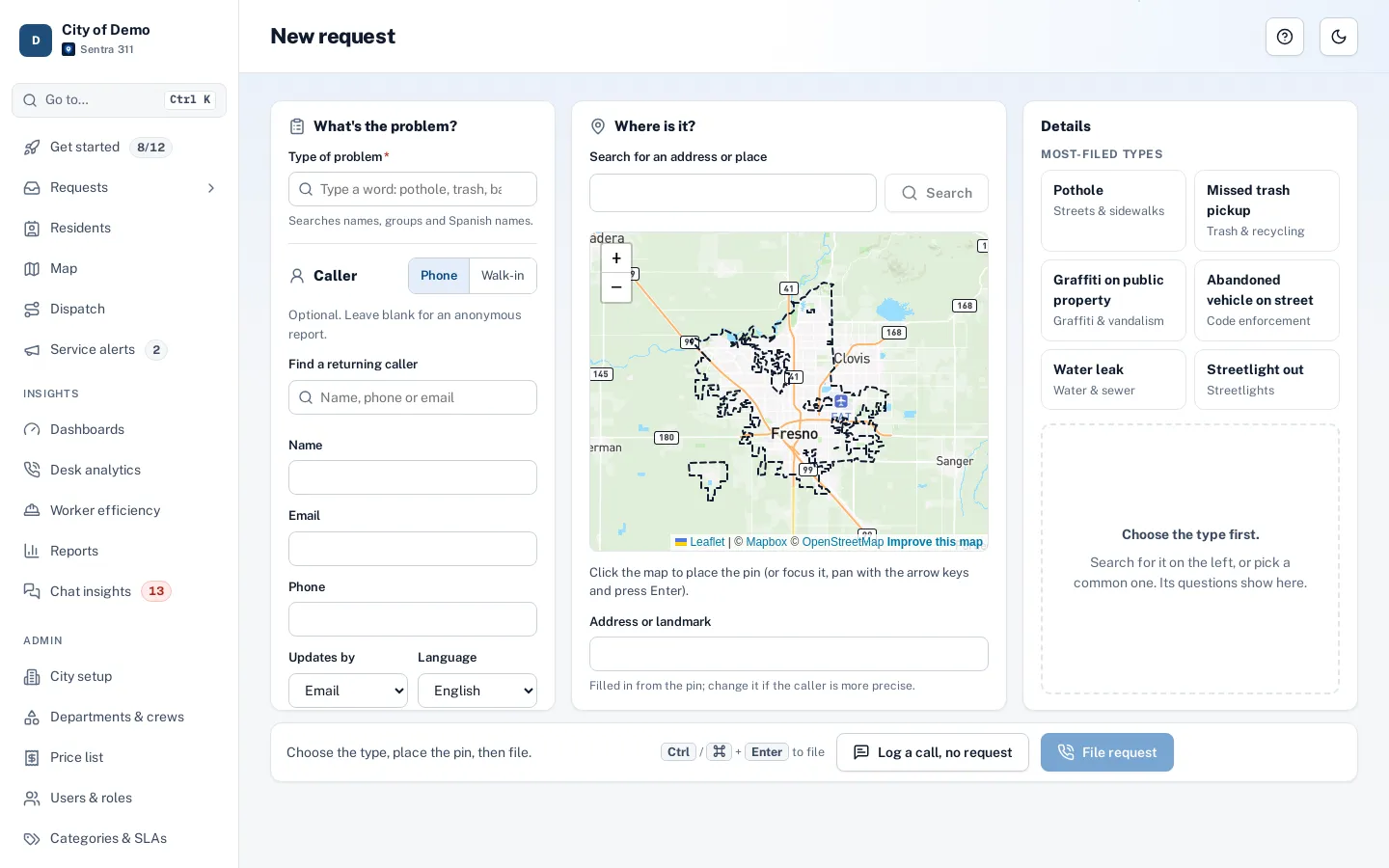Viewport: 1389px width, 868px height.
Task: Click the Desk analytics phone icon
Action: point(32,471)
